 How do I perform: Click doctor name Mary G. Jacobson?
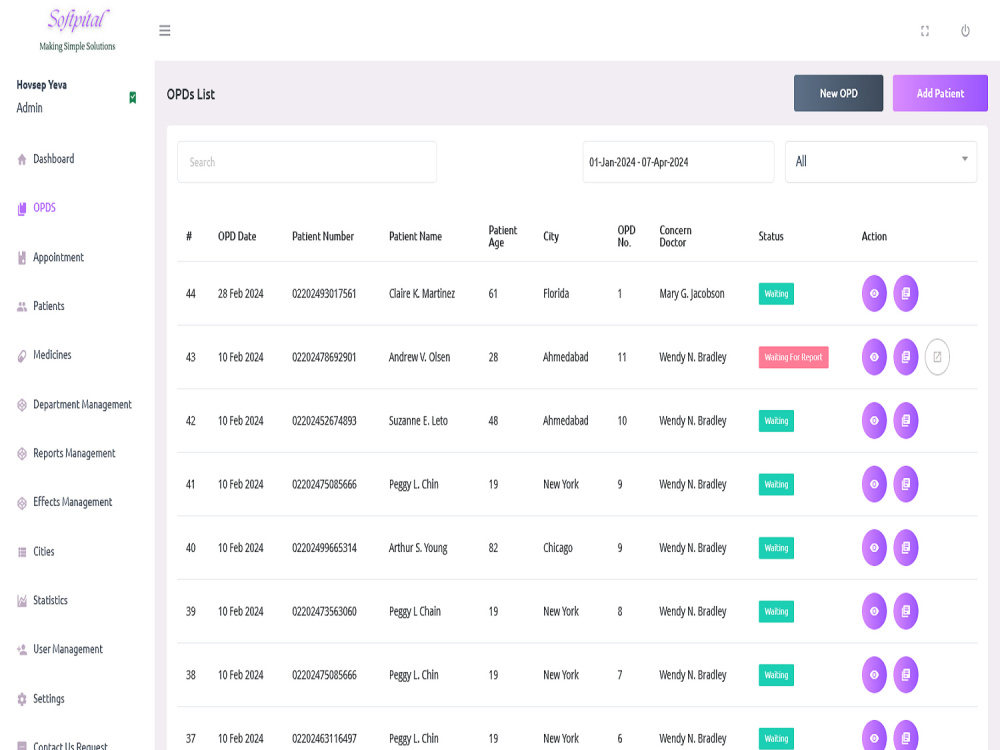[691, 294]
